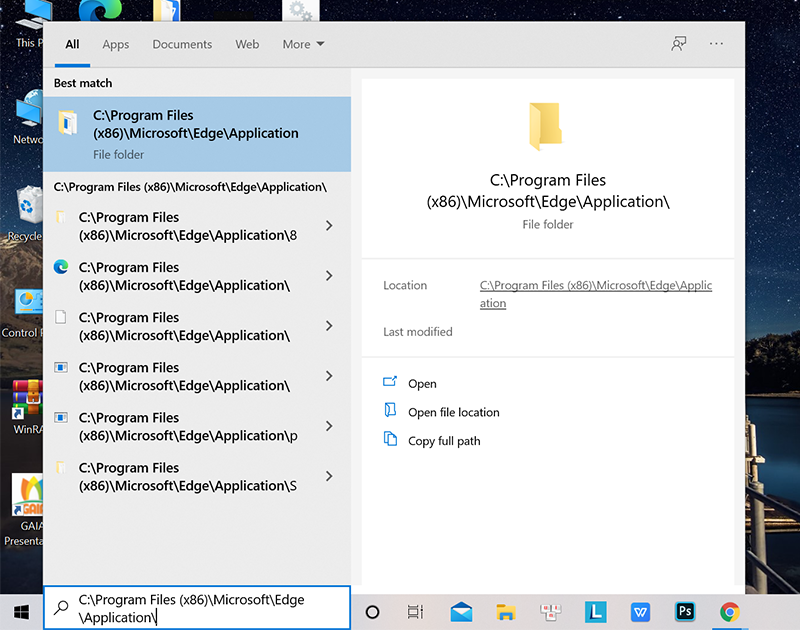The height and width of the screenshot is (630, 800).
Task: Select the result ending in Application\p
Action: click(x=188, y=426)
